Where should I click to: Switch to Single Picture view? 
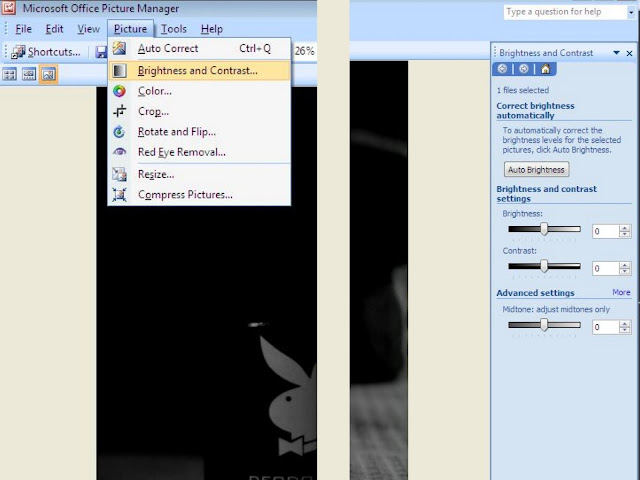48,74
